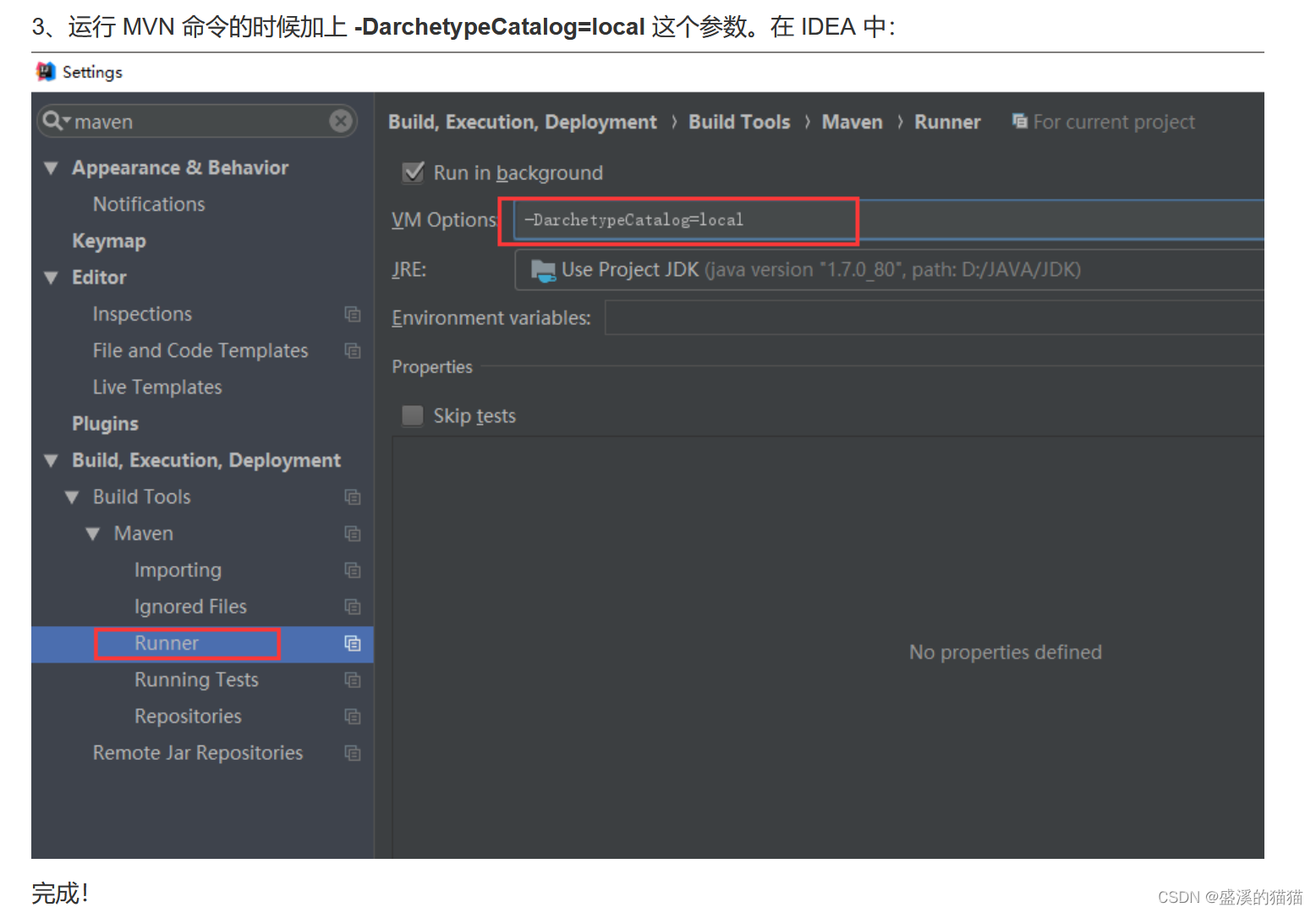This screenshot has height=913, width=1316.
Task: Click the For current project icon
Action: pos(1020,121)
